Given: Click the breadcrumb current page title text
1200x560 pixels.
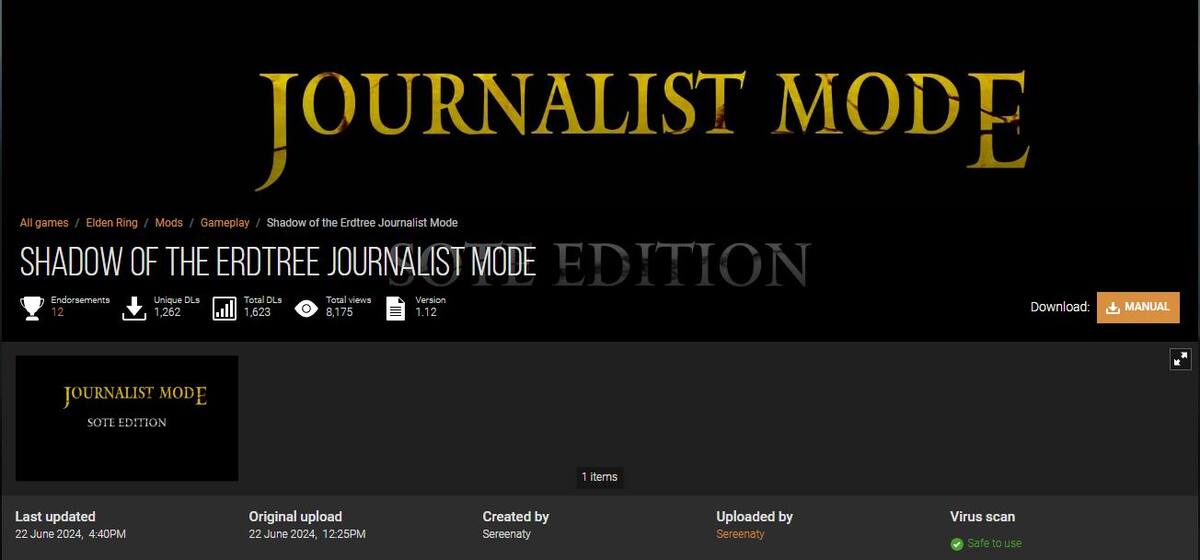Looking at the screenshot, I should (x=362, y=222).
